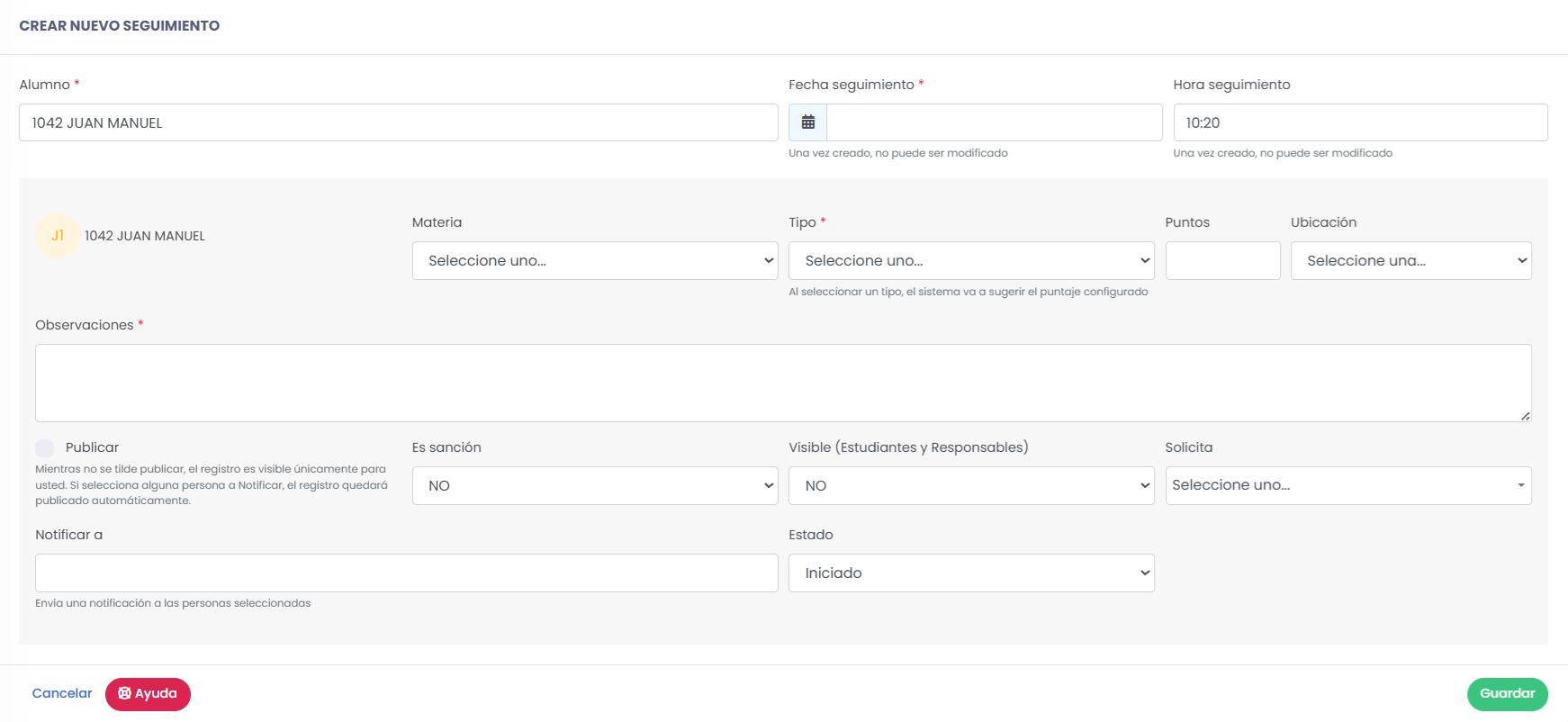Click the Cancelar link
The image size is (1568, 722).
(x=62, y=693)
